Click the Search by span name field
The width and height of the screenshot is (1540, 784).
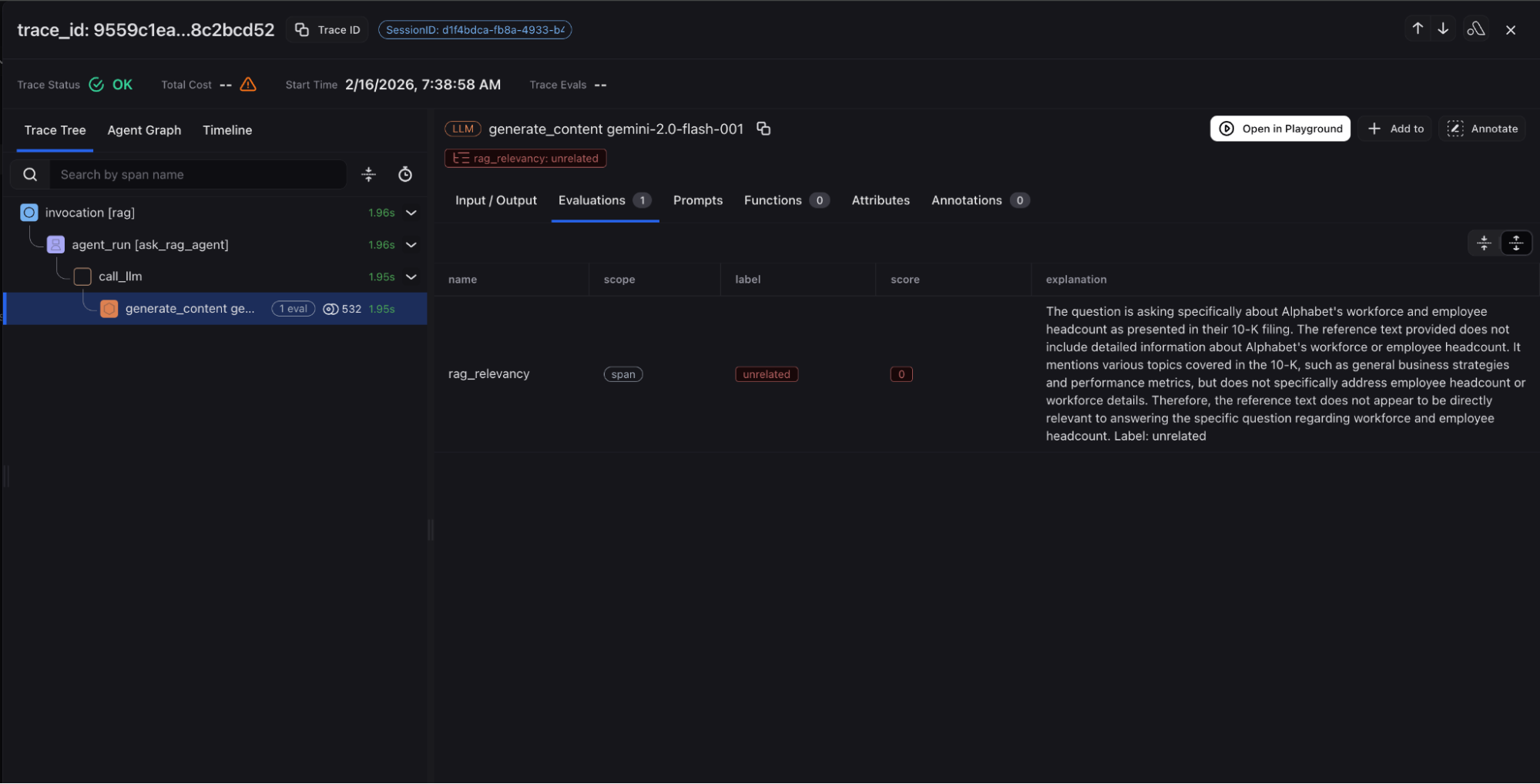196,175
